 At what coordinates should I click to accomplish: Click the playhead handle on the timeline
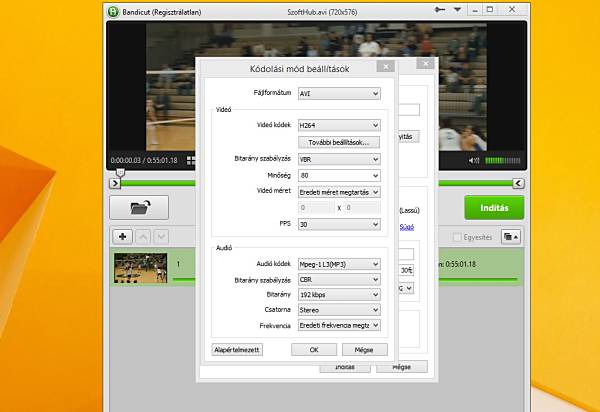click(120, 173)
